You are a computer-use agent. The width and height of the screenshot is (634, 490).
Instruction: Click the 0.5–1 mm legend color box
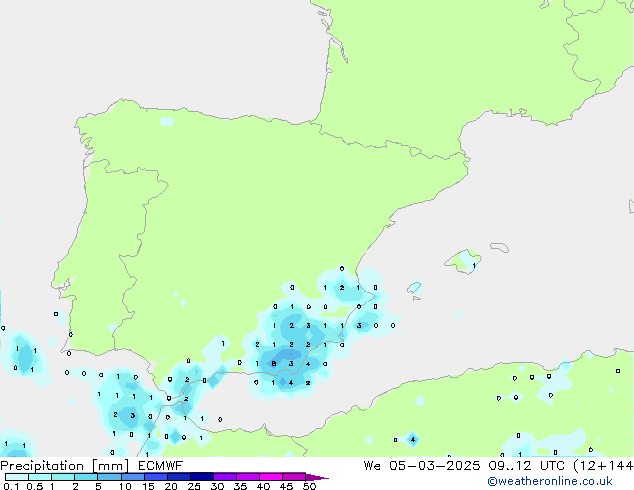click(40, 477)
